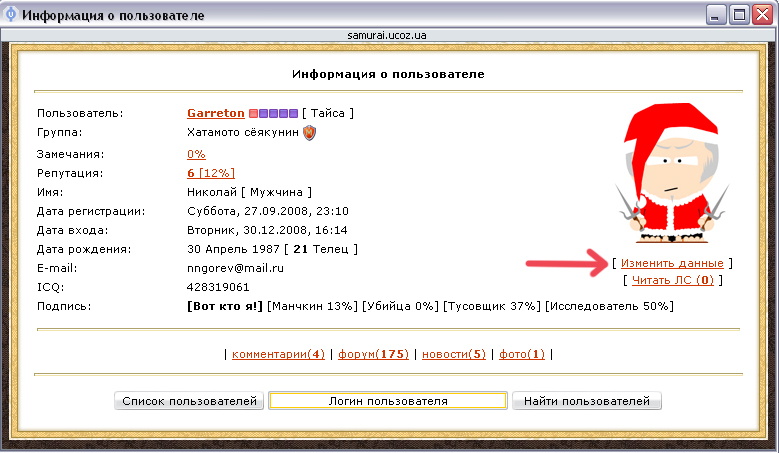779x453 pixels.
Task: Click the Santa samurai avatar image
Action: click(x=672, y=173)
